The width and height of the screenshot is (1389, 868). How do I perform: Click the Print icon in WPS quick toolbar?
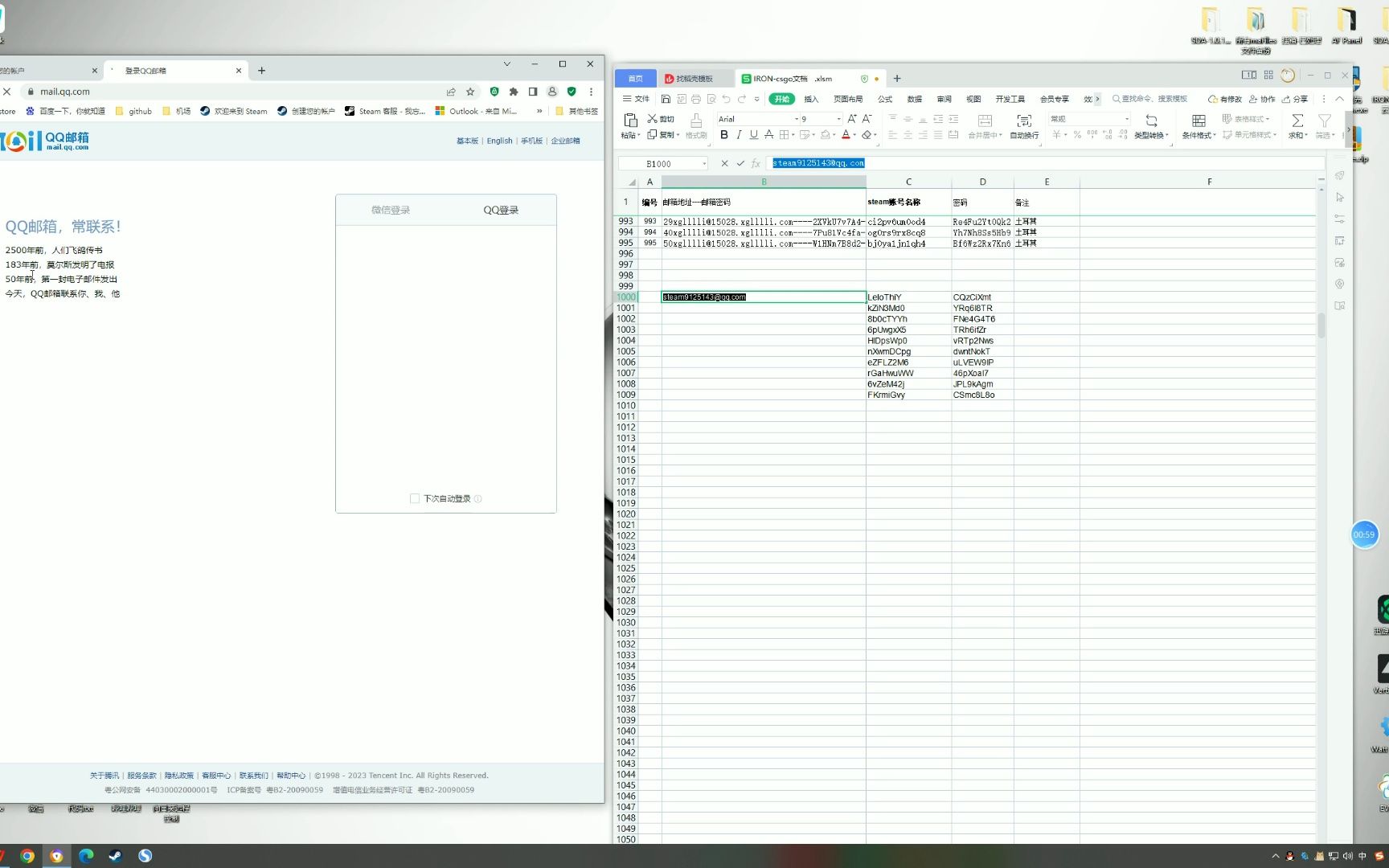point(696,100)
